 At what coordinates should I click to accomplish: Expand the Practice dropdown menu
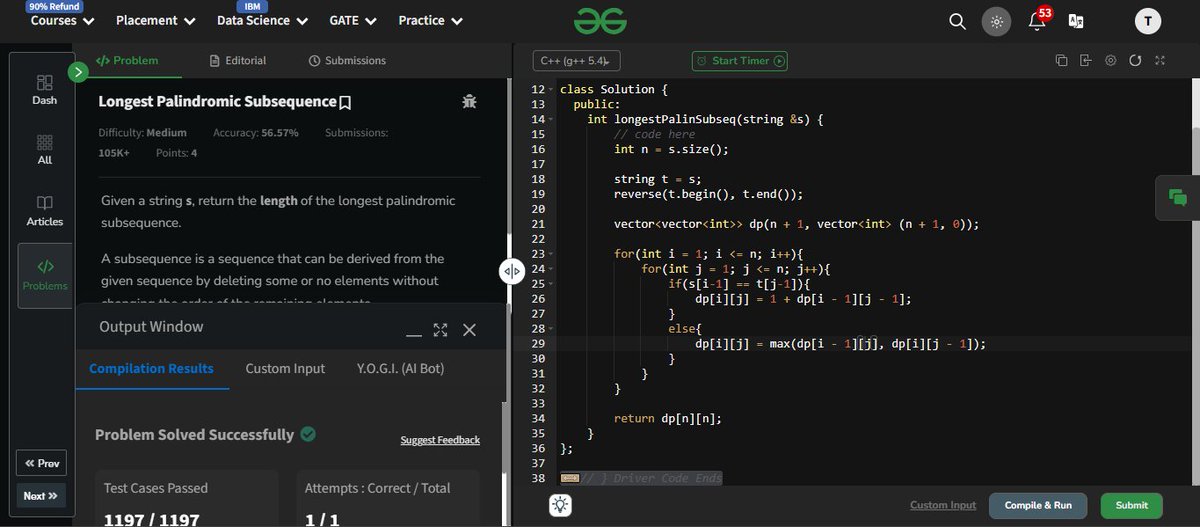431,20
